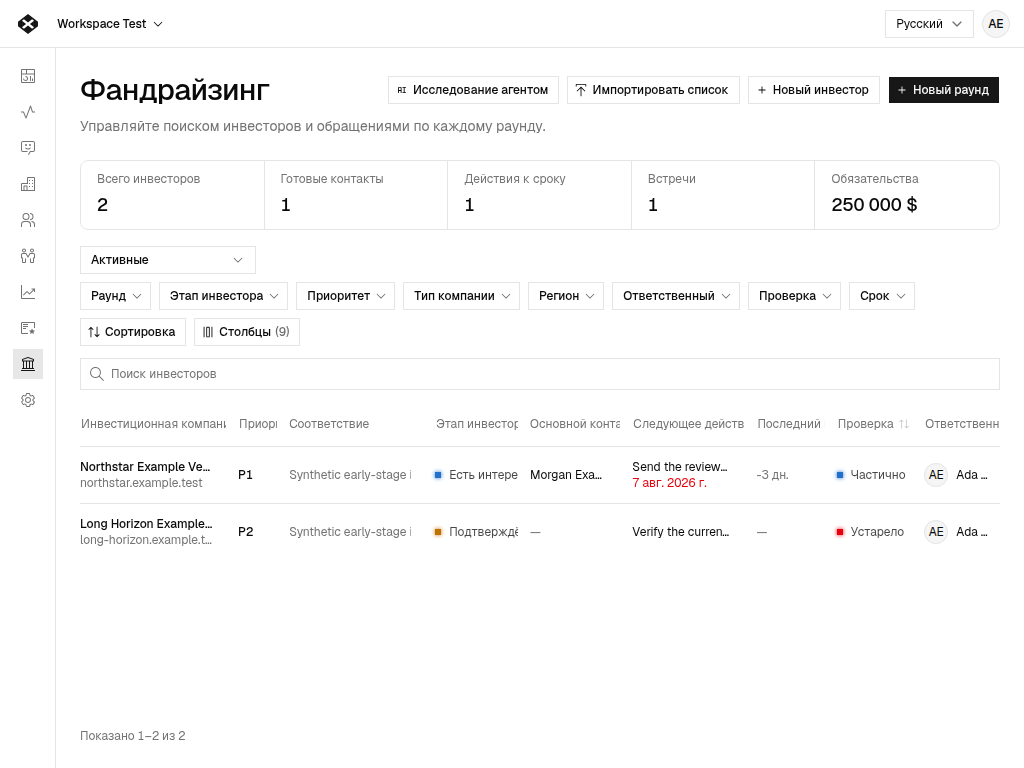Expand the Раунд filter
Screen dimensions: 1024x768
point(116,296)
